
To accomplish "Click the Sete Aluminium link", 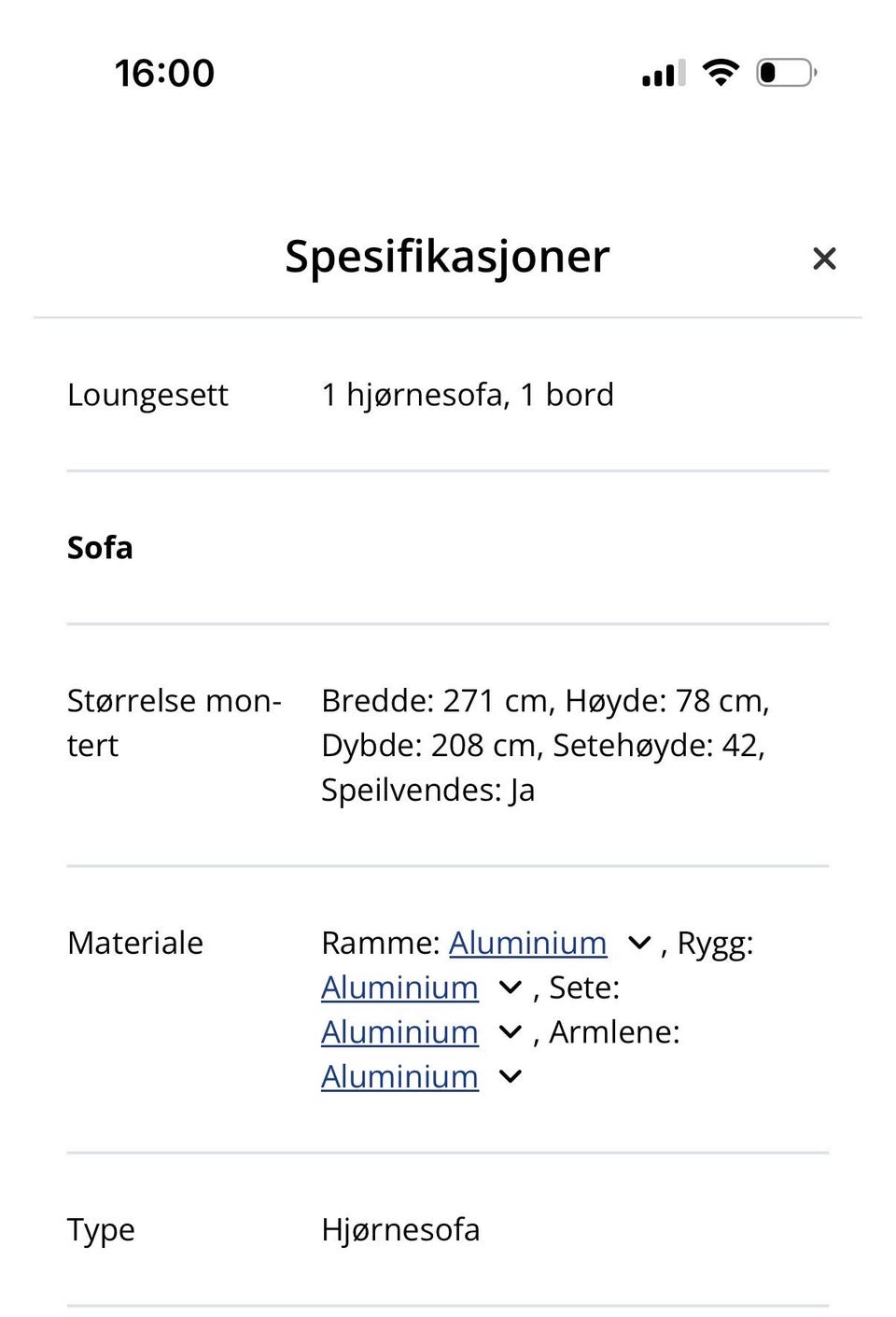I will [x=399, y=1031].
